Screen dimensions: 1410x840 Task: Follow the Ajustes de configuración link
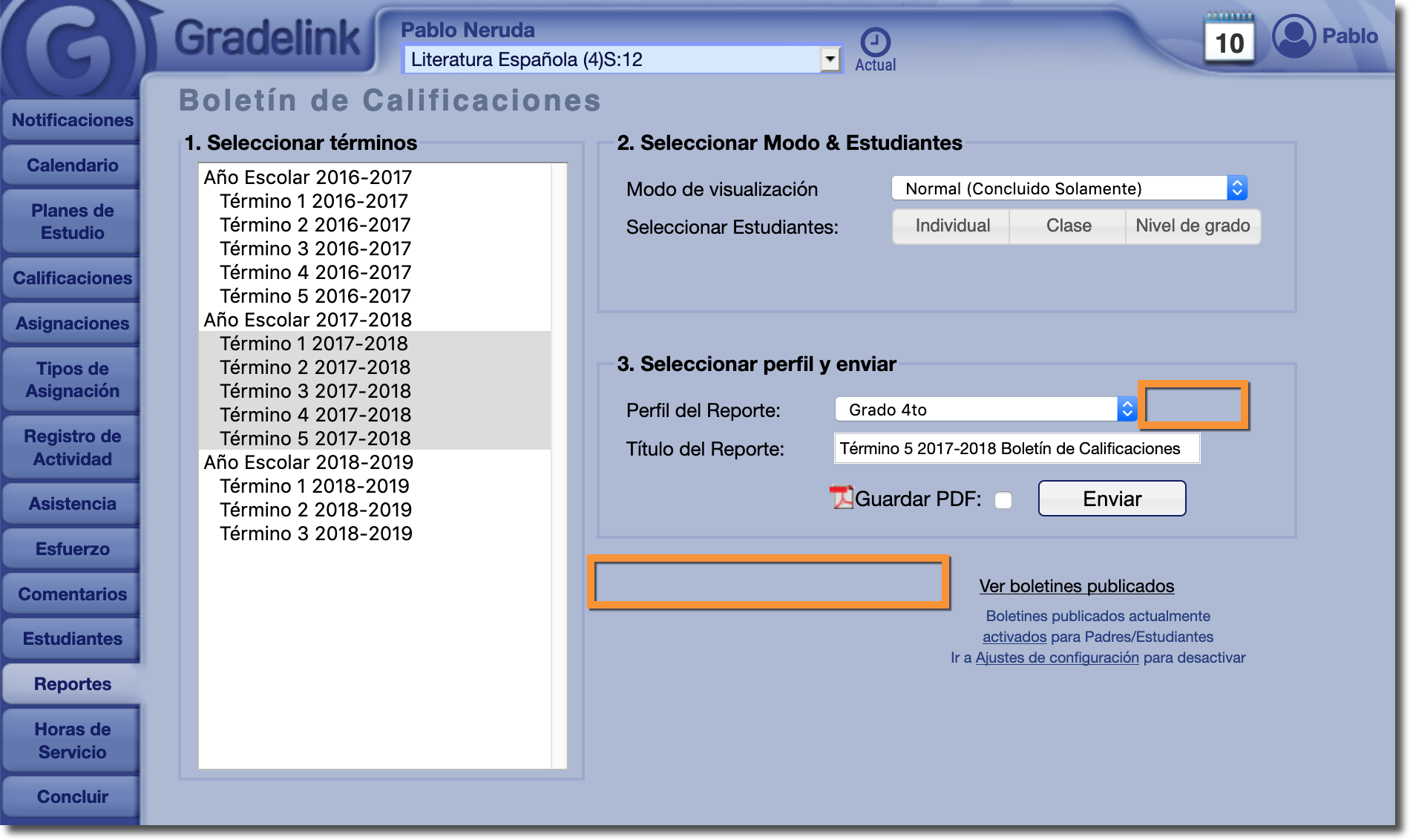coord(1057,657)
